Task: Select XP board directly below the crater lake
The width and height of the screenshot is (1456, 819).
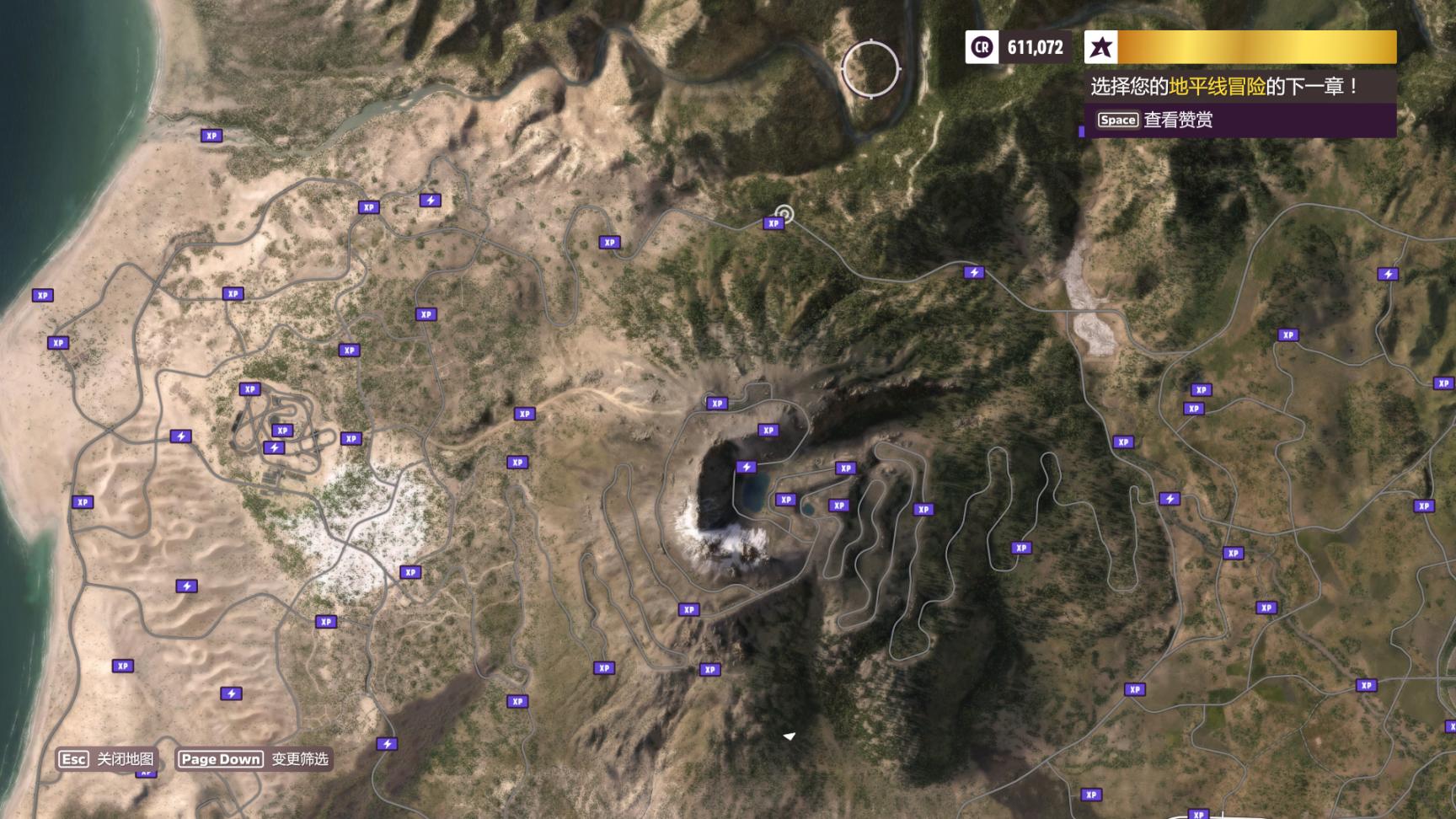Action: 785,500
